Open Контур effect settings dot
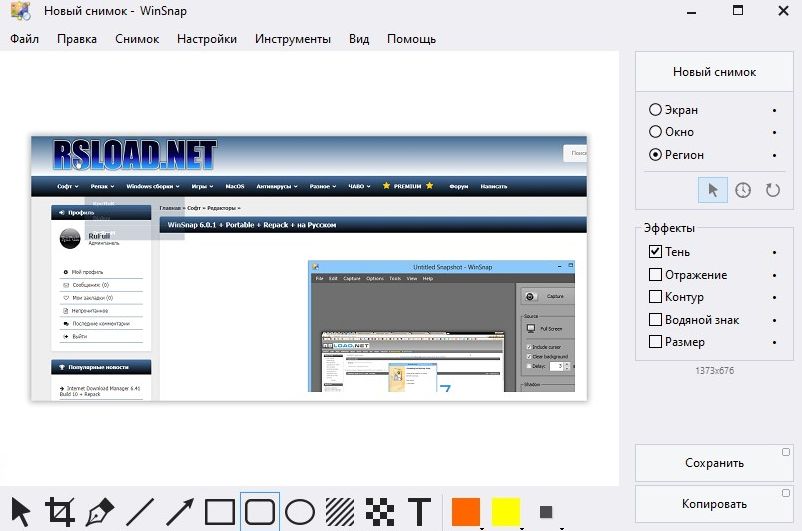Viewport: 802px width, 531px height. (x=774, y=297)
